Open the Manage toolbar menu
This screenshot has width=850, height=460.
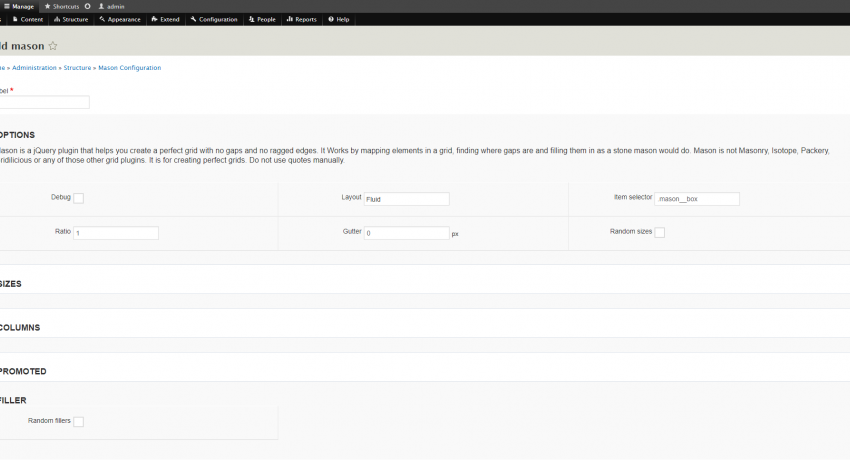pyautogui.click(x=19, y=7)
